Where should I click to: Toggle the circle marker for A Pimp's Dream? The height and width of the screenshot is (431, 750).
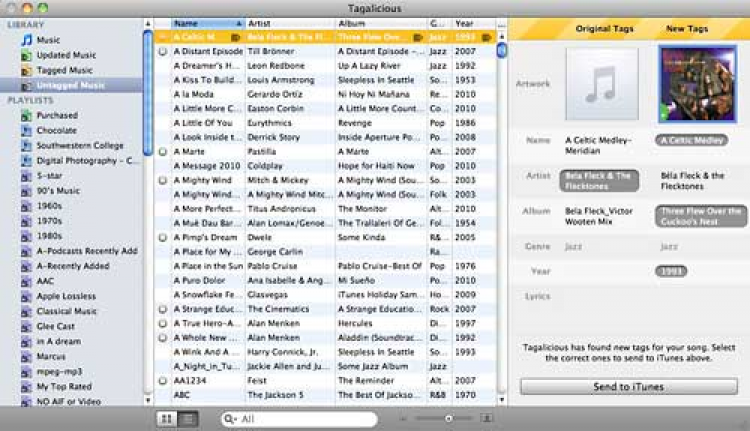click(x=163, y=237)
